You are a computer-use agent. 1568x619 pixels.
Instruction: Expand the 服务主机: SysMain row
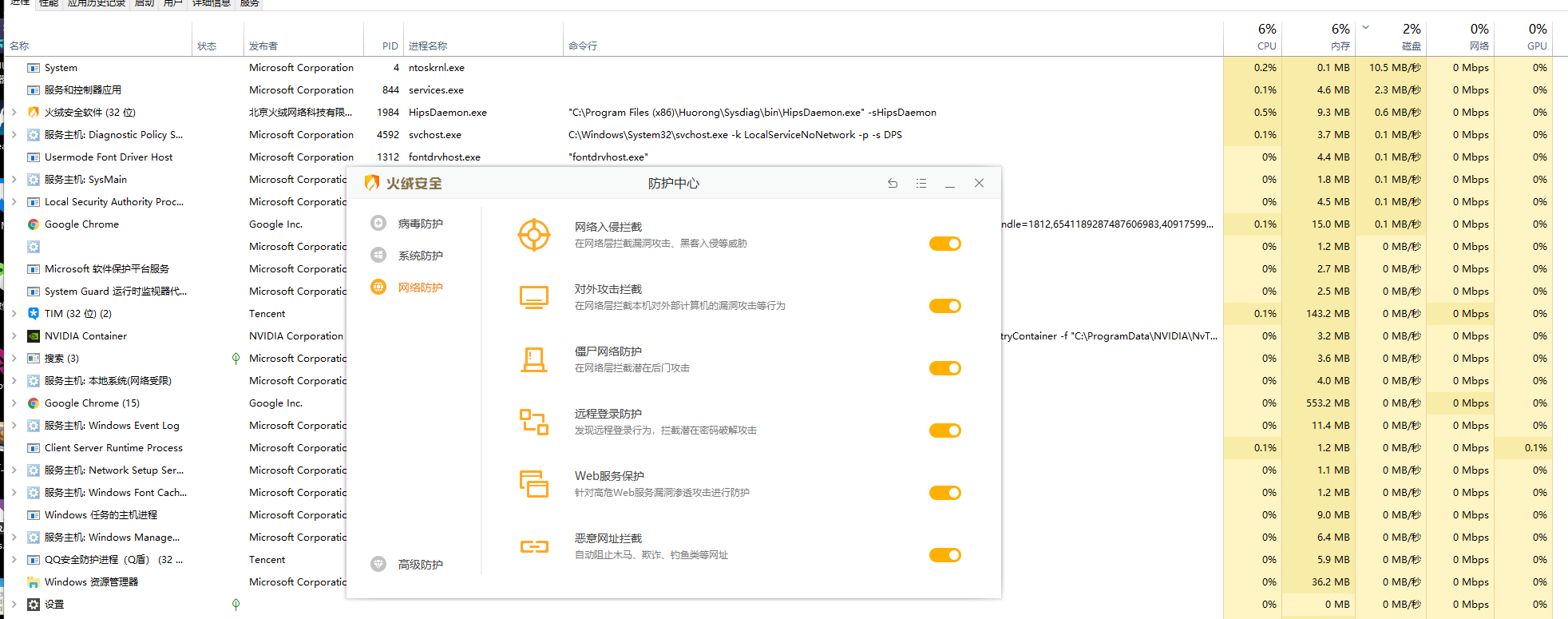point(14,180)
